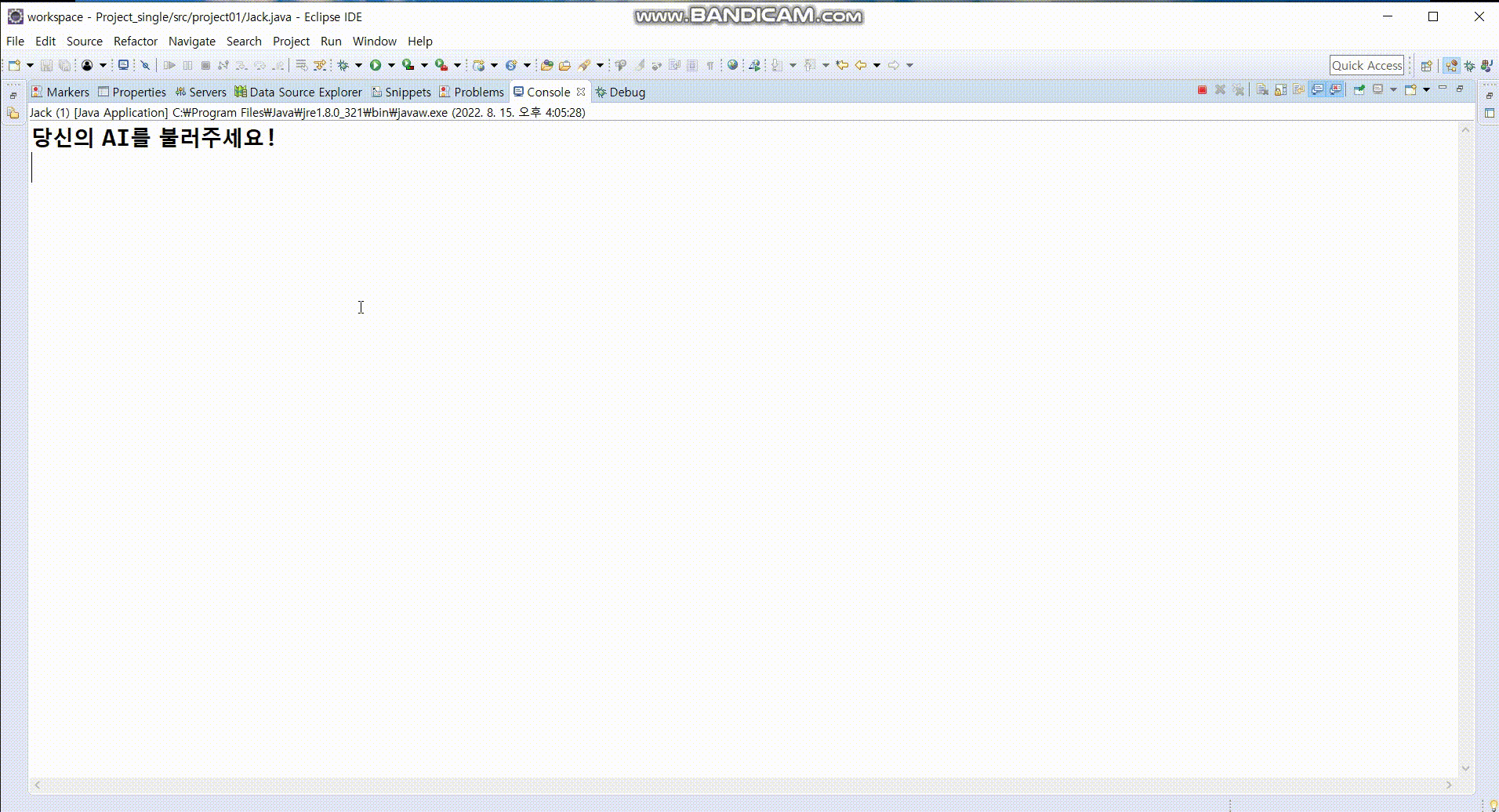The image size is (1499, 812).
Task: Expand the Display Selected Console dropdown
Action: coord(1393,90)
